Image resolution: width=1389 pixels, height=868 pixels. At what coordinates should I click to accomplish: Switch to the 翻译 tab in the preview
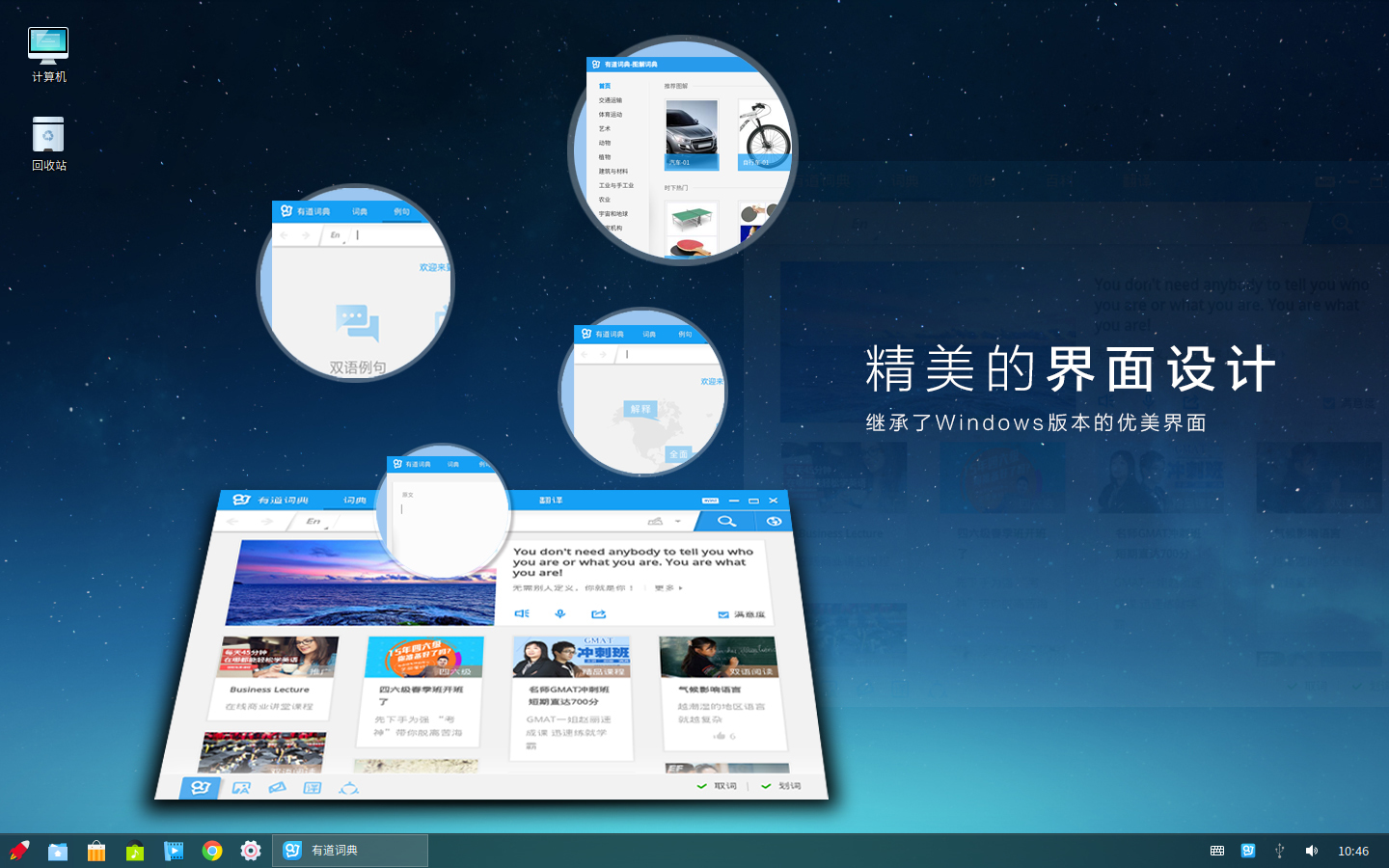click(x=551, y=501)
